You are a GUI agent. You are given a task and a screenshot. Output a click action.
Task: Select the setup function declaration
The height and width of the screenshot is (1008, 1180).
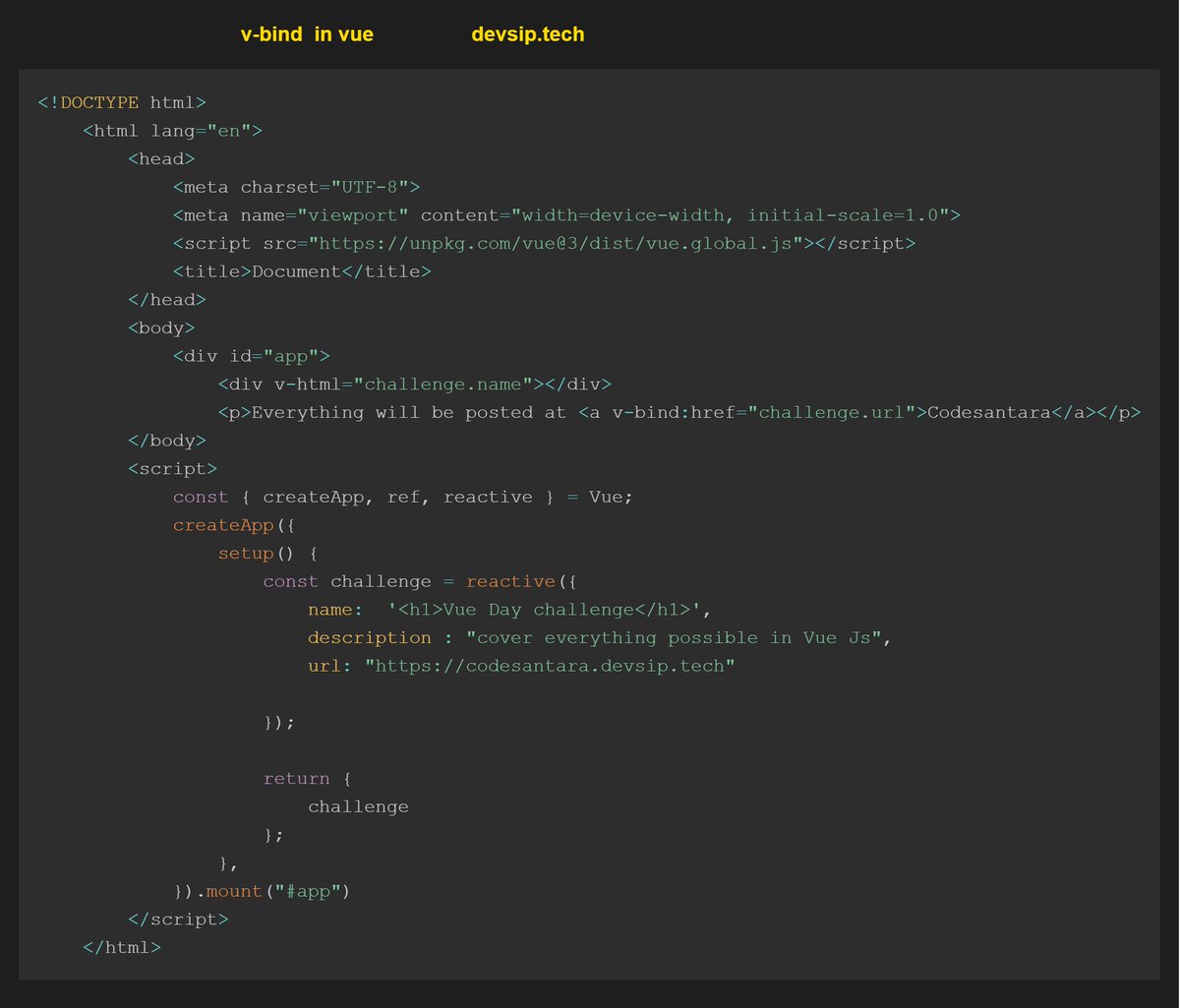246,553
